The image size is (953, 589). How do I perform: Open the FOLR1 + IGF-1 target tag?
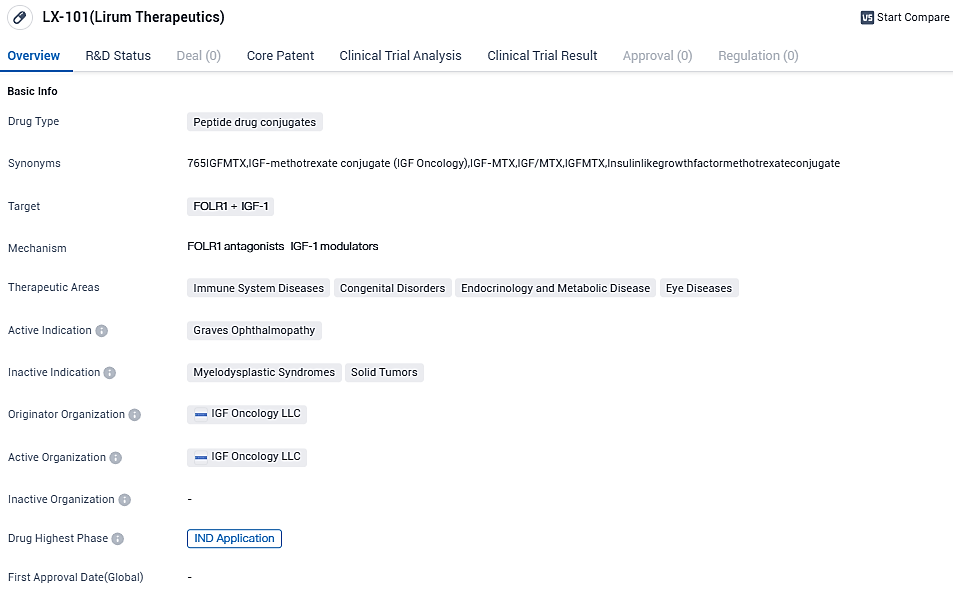tap(230, 206)
